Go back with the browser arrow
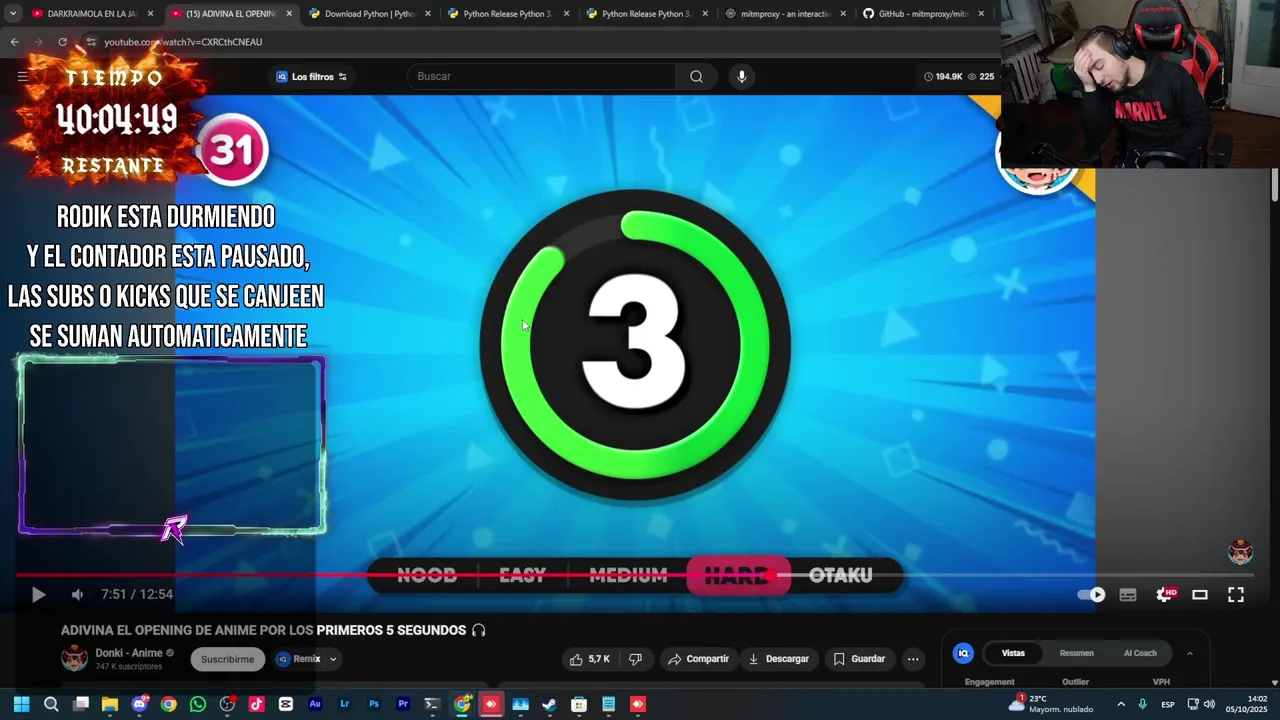This screenshot has width=1280, height=720. [x=14, y=42]
